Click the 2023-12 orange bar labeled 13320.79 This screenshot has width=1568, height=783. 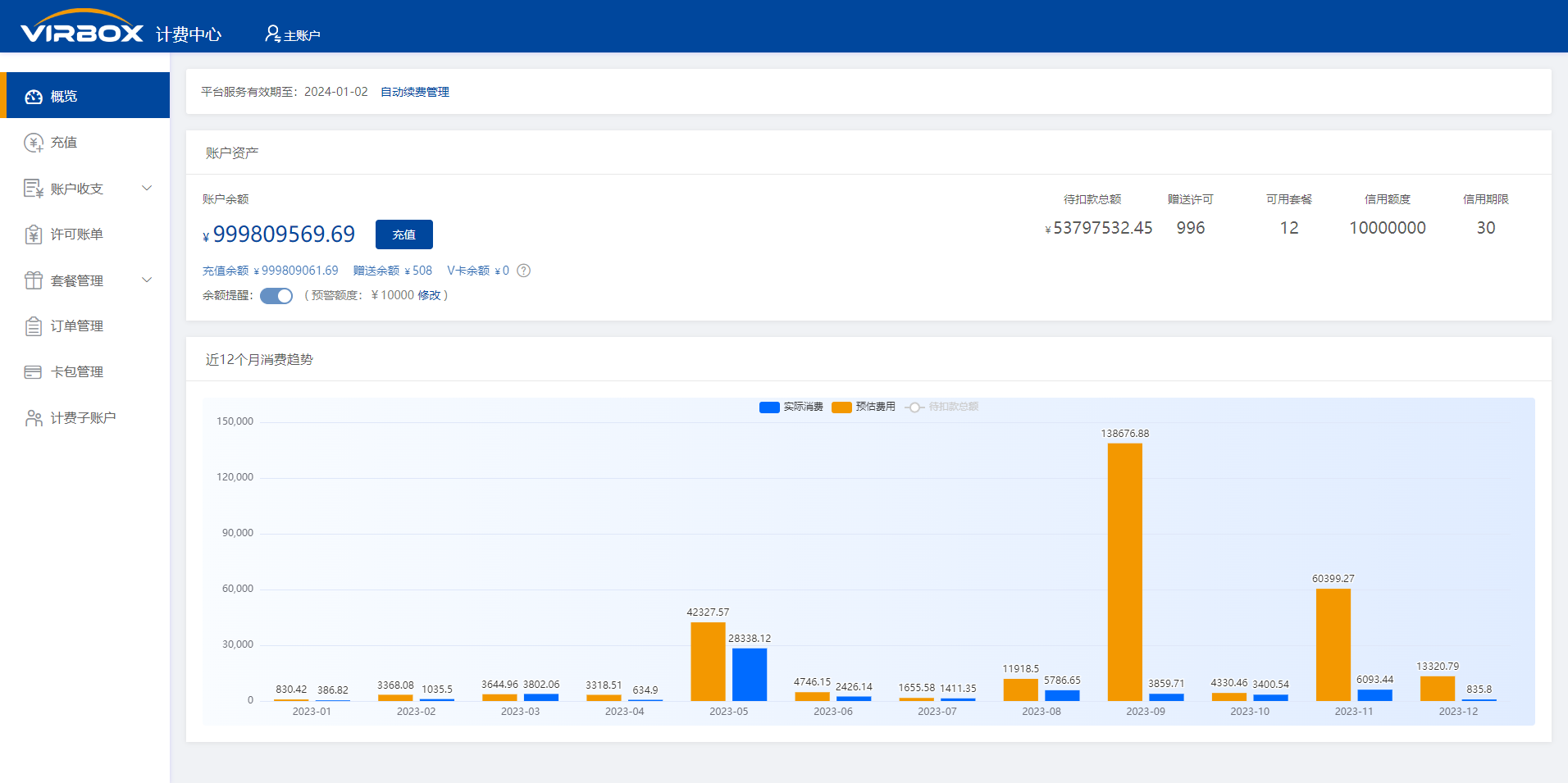[1438, 689]
